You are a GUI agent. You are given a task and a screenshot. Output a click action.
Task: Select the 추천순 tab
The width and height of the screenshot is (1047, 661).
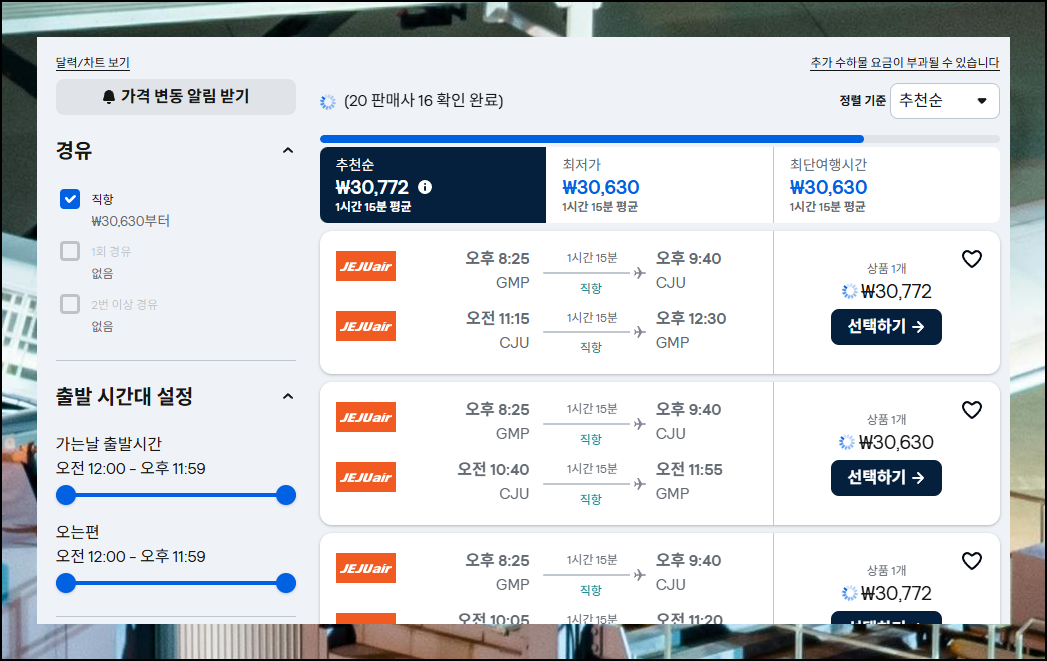click(x=433, y=185)
